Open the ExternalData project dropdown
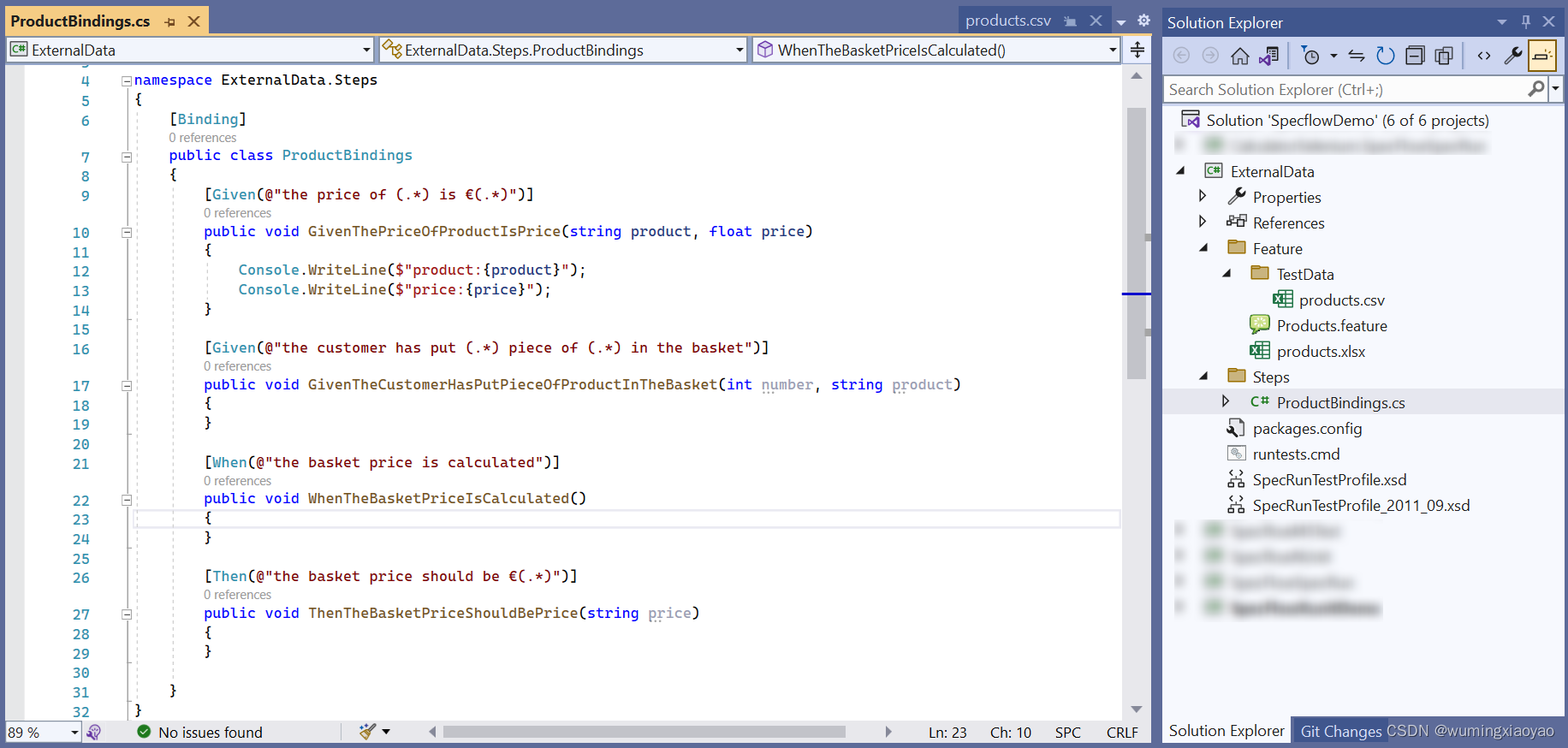The image size is (1568, 748). coord(366,50)
